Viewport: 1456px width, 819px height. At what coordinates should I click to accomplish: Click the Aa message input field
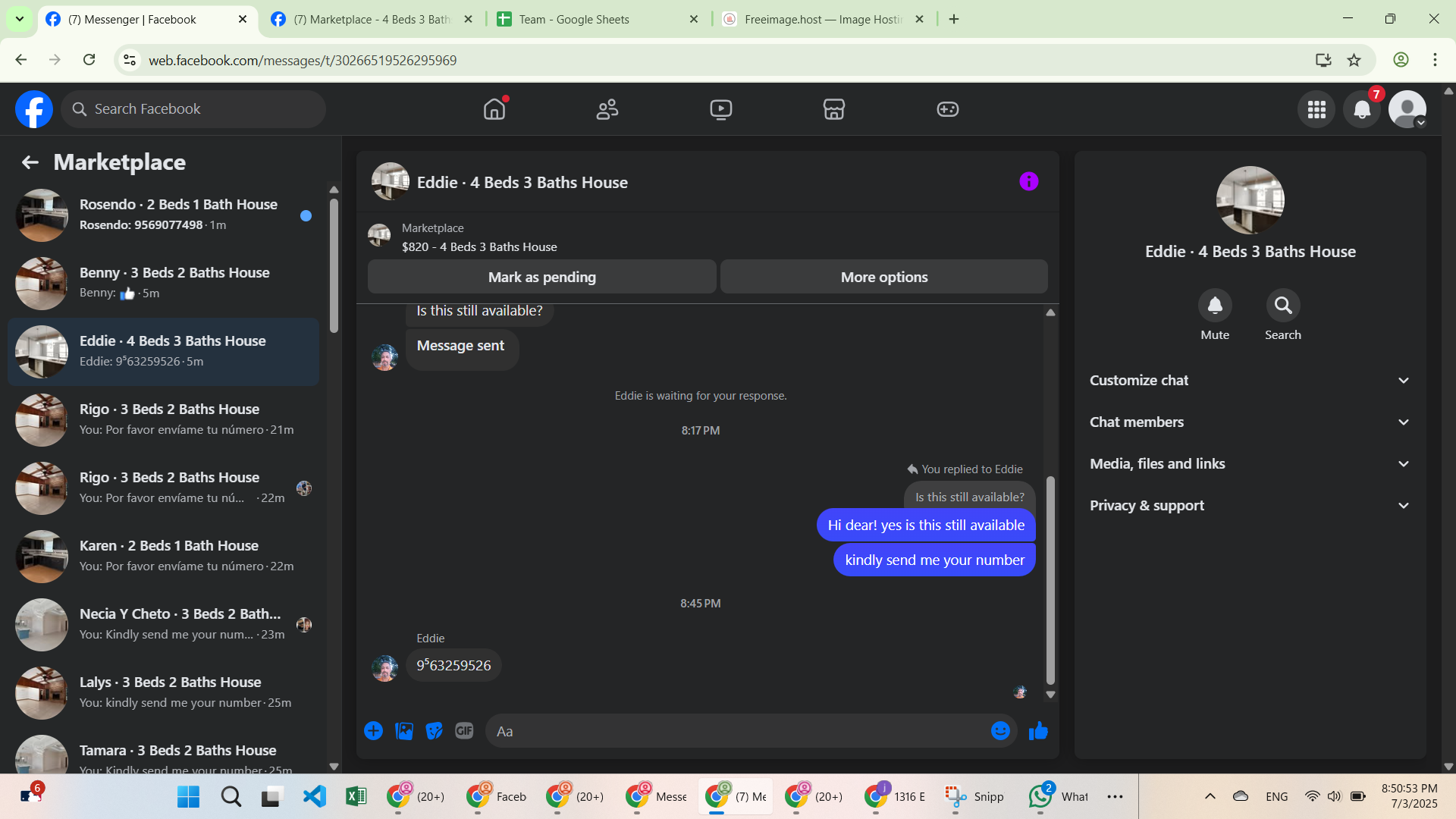click(736, 731)
